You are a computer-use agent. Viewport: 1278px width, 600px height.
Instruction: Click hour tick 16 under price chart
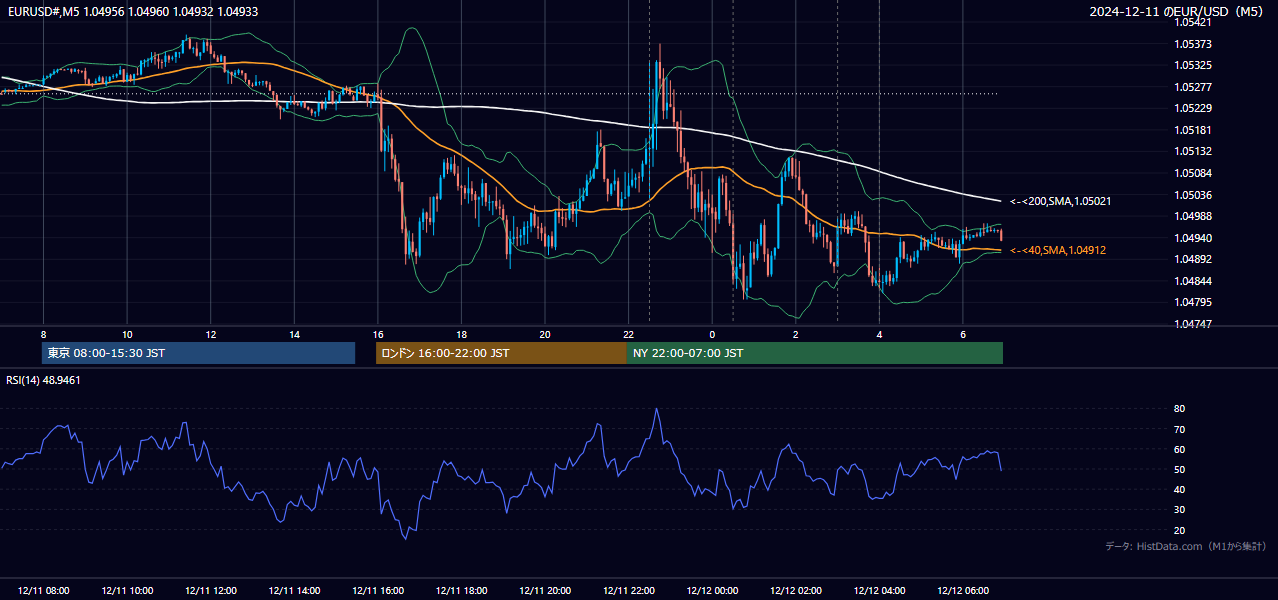coord(377,334)
